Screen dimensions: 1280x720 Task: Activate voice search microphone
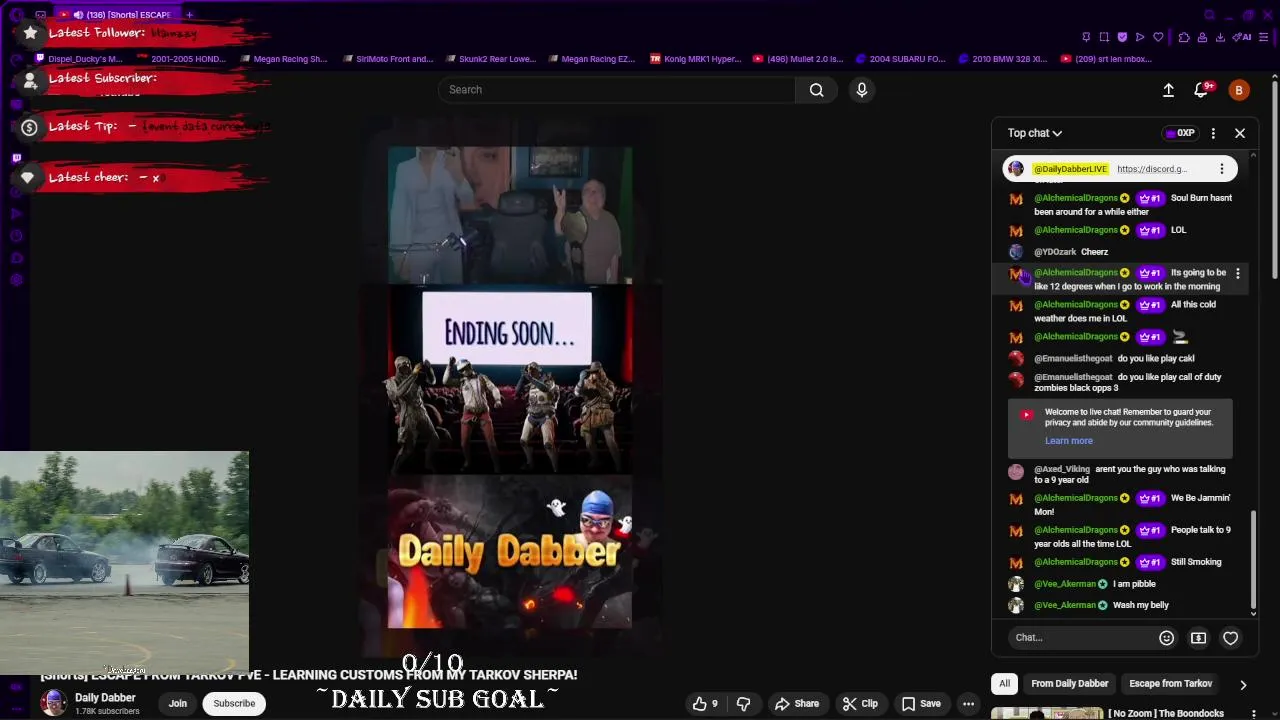(862, 90)
